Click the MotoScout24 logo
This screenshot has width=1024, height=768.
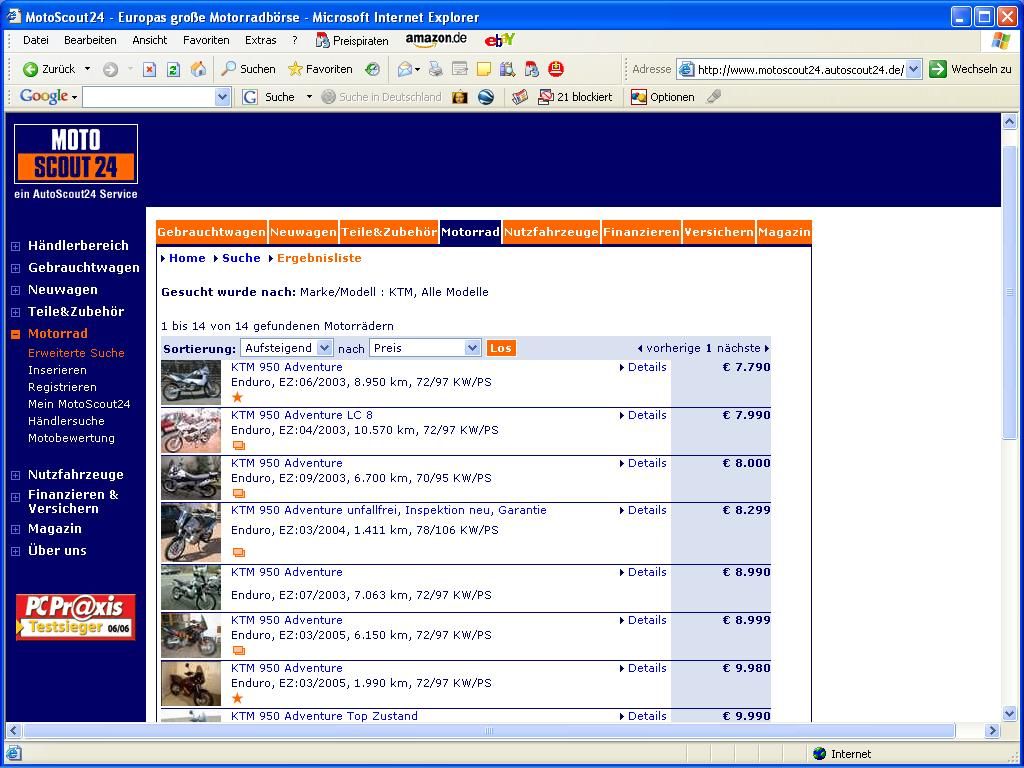76,155
